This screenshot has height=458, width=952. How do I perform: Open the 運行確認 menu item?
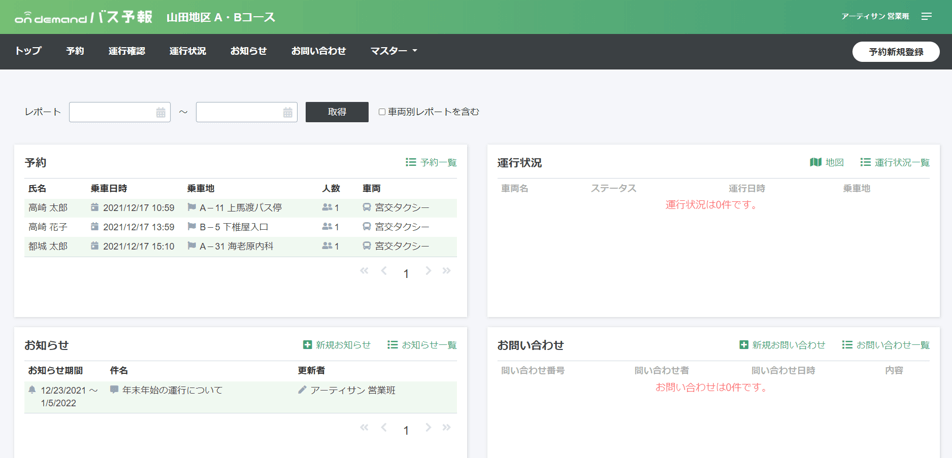[127, 51]
